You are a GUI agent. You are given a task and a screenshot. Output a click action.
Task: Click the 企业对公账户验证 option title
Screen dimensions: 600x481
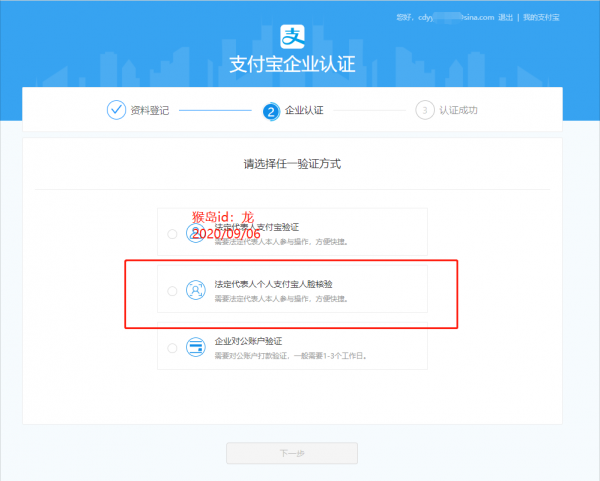(248, 341)
